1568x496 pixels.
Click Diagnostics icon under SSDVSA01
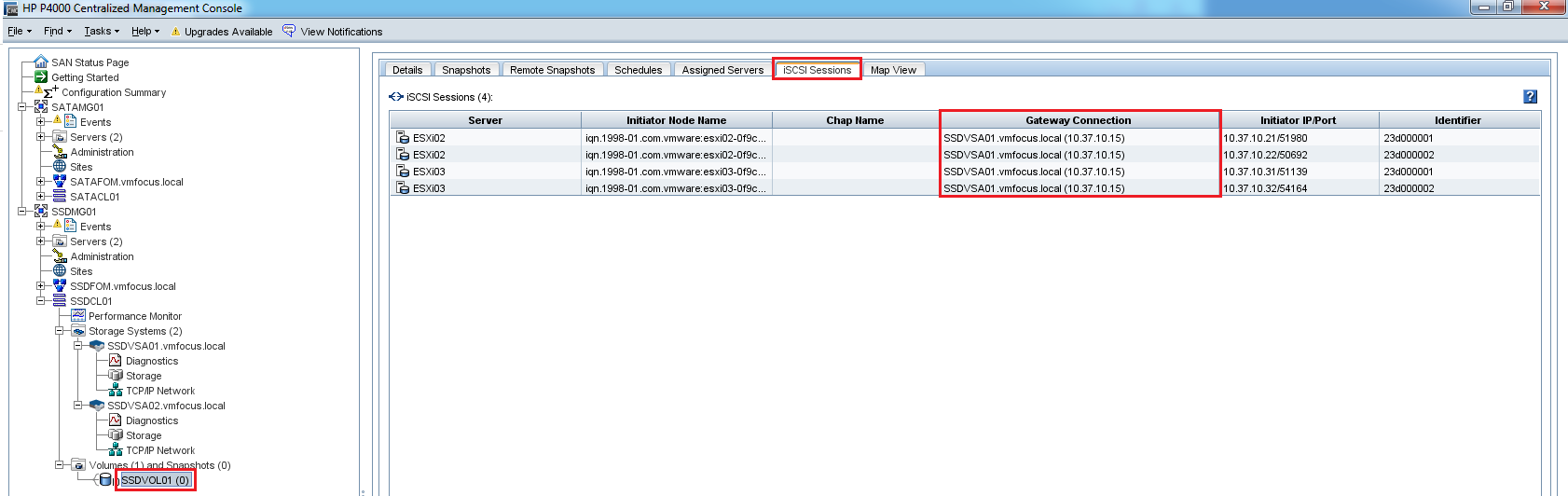116,361
